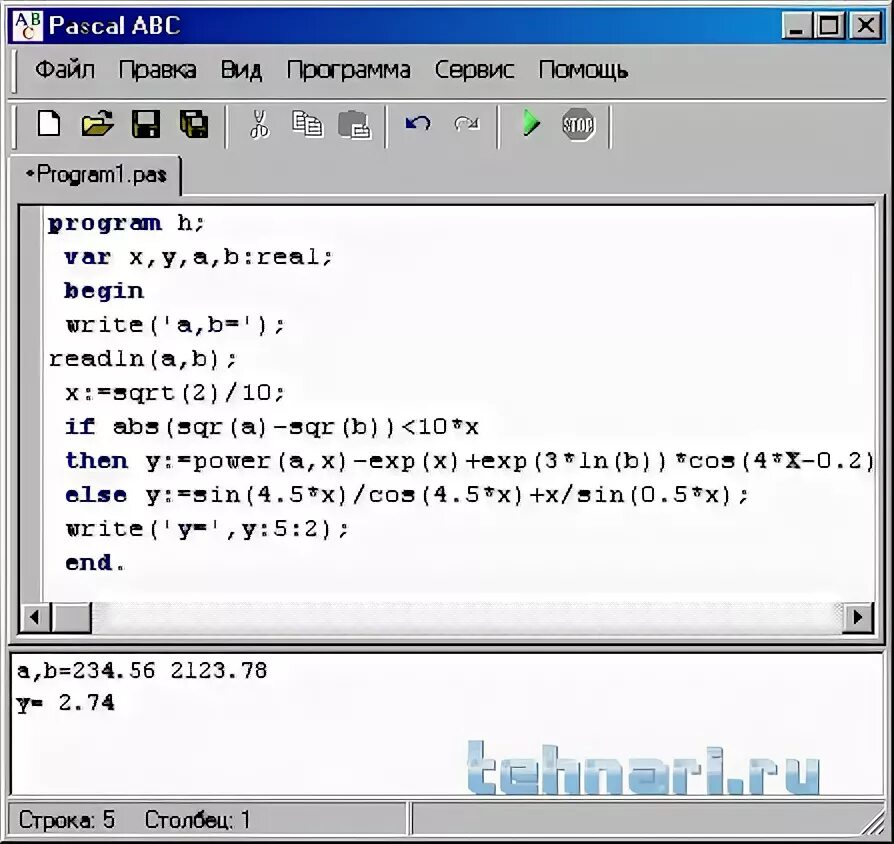Screen dimensions: 894x844
Task: Open the Правка menu
Action: pos(157,70)
